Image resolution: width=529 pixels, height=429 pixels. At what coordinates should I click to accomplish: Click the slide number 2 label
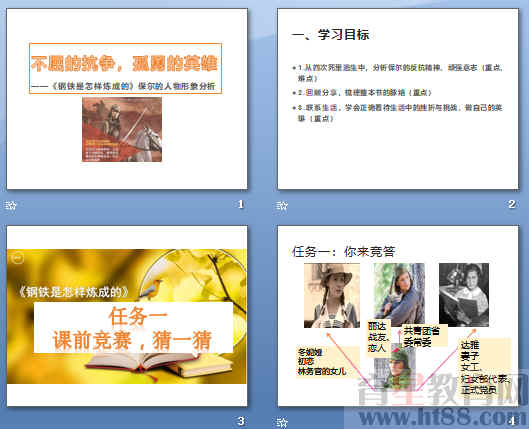click(x=512, y=204)
